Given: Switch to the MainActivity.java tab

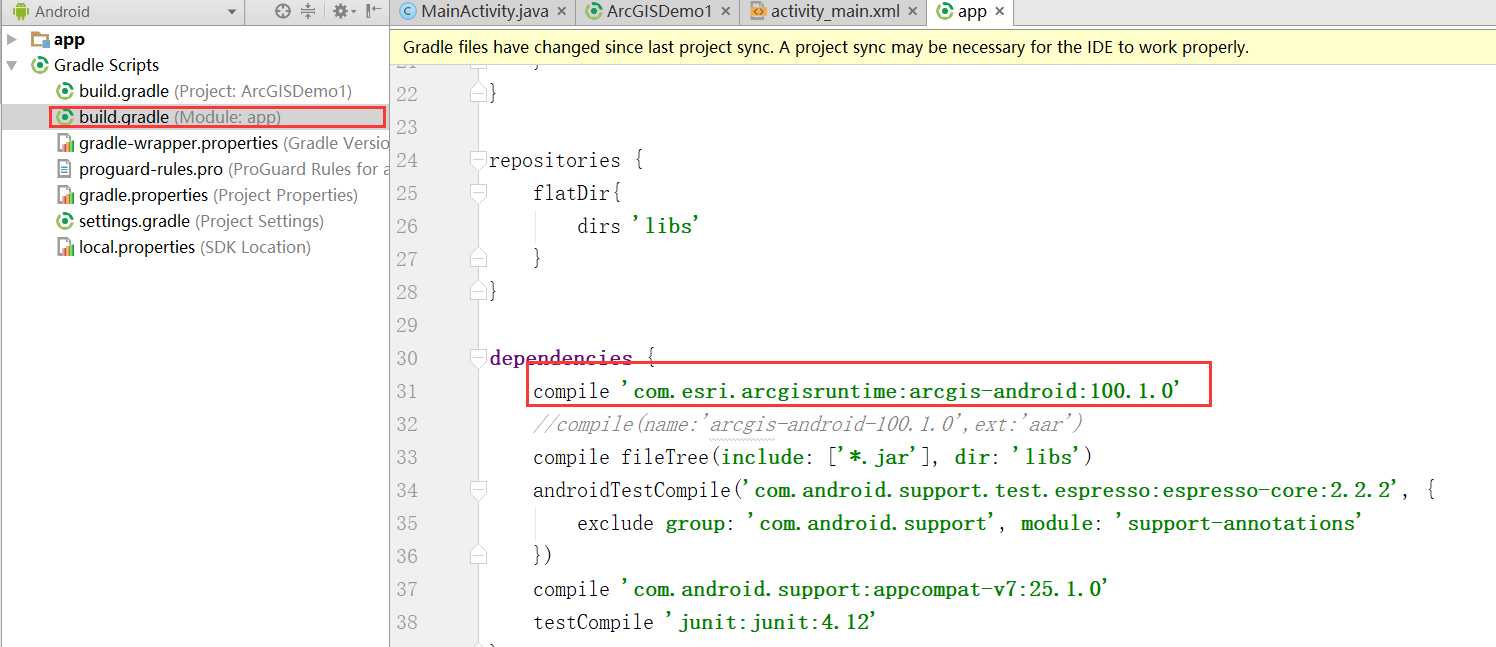Looking at the screenshot, I should 484,12.
